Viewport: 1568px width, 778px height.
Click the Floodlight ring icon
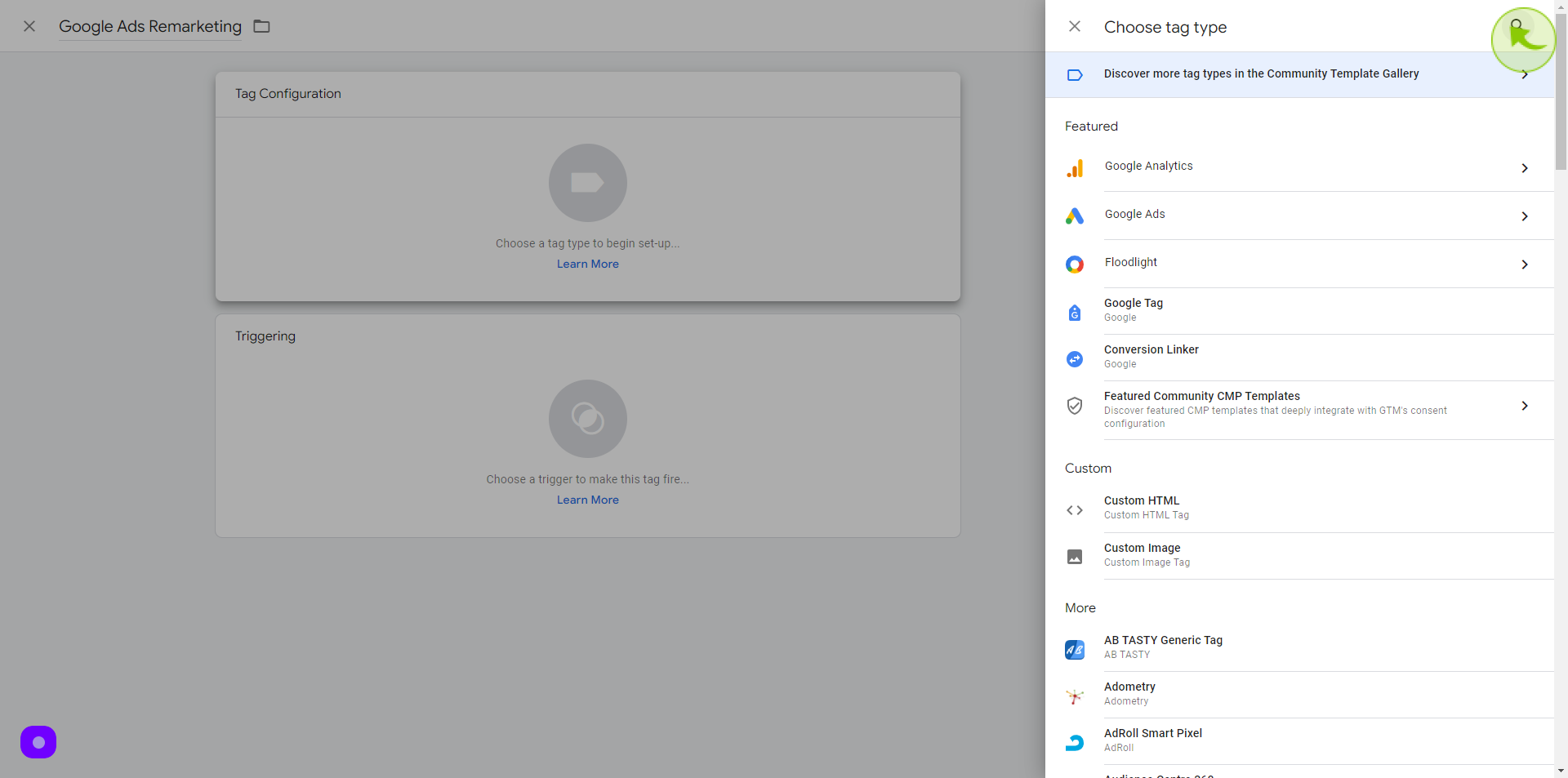point(1075,265)
